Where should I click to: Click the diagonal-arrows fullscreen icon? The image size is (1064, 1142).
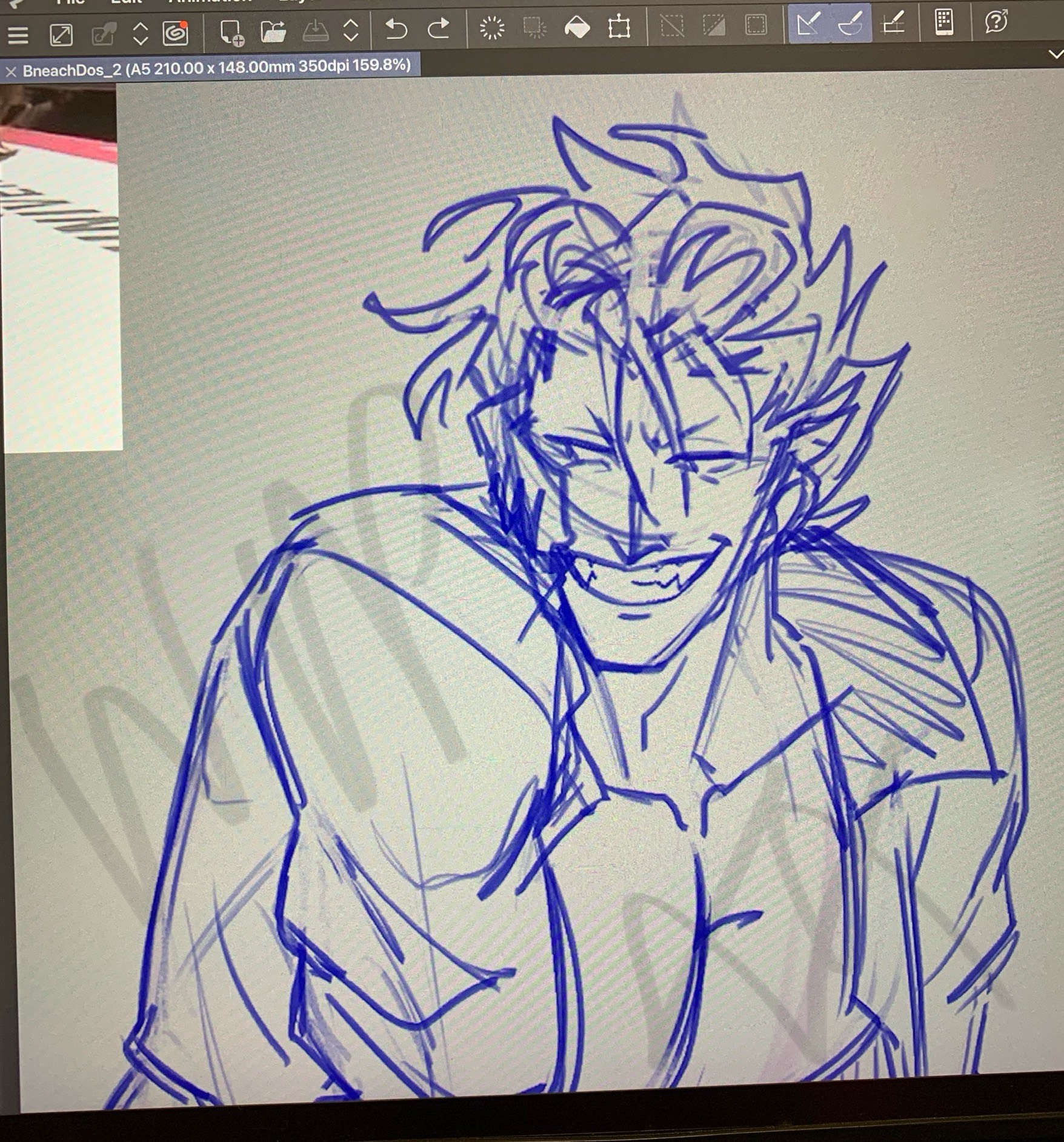[x=61, y=35]
